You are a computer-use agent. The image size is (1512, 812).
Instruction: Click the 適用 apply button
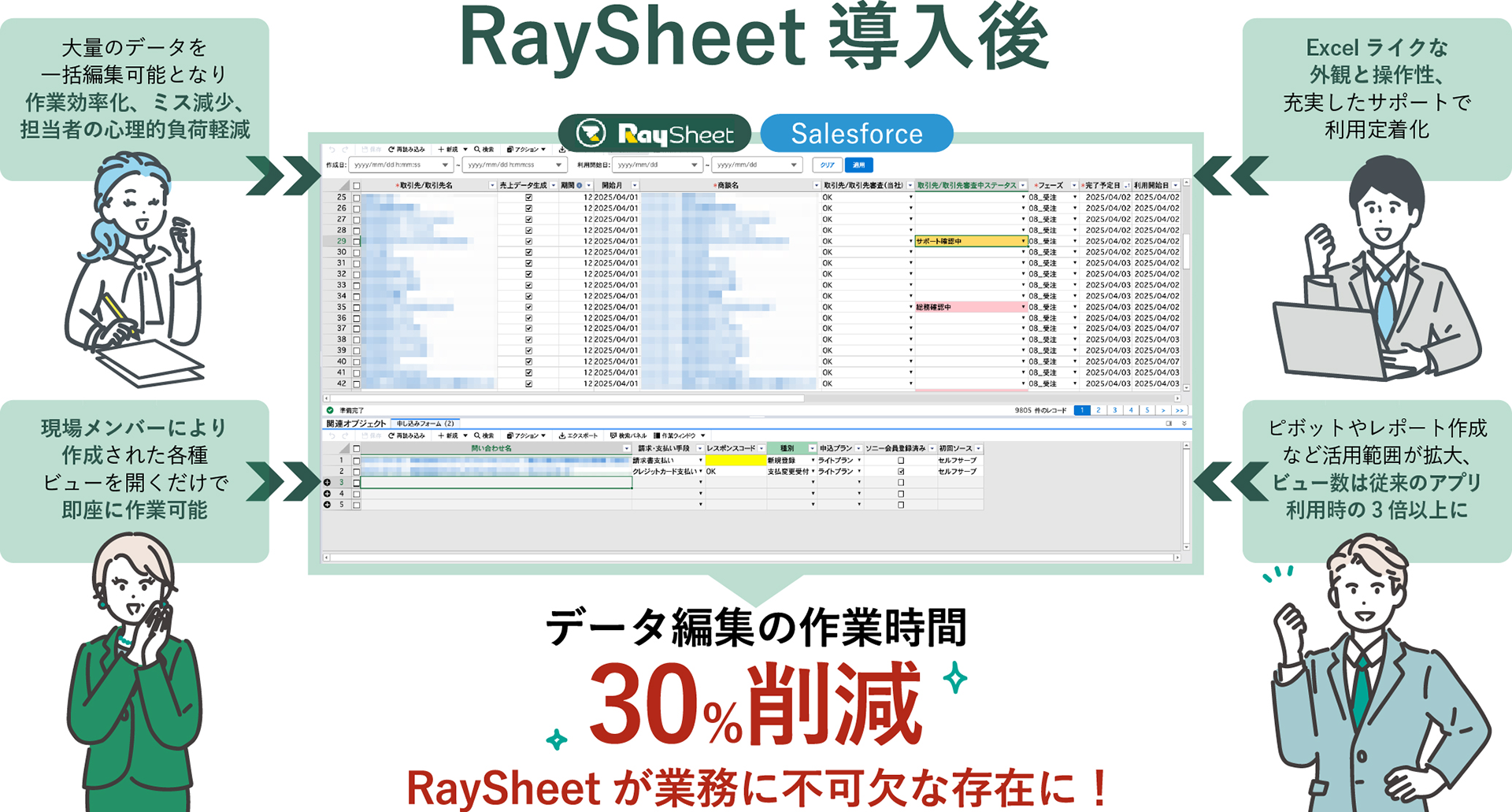coord(858,165)
